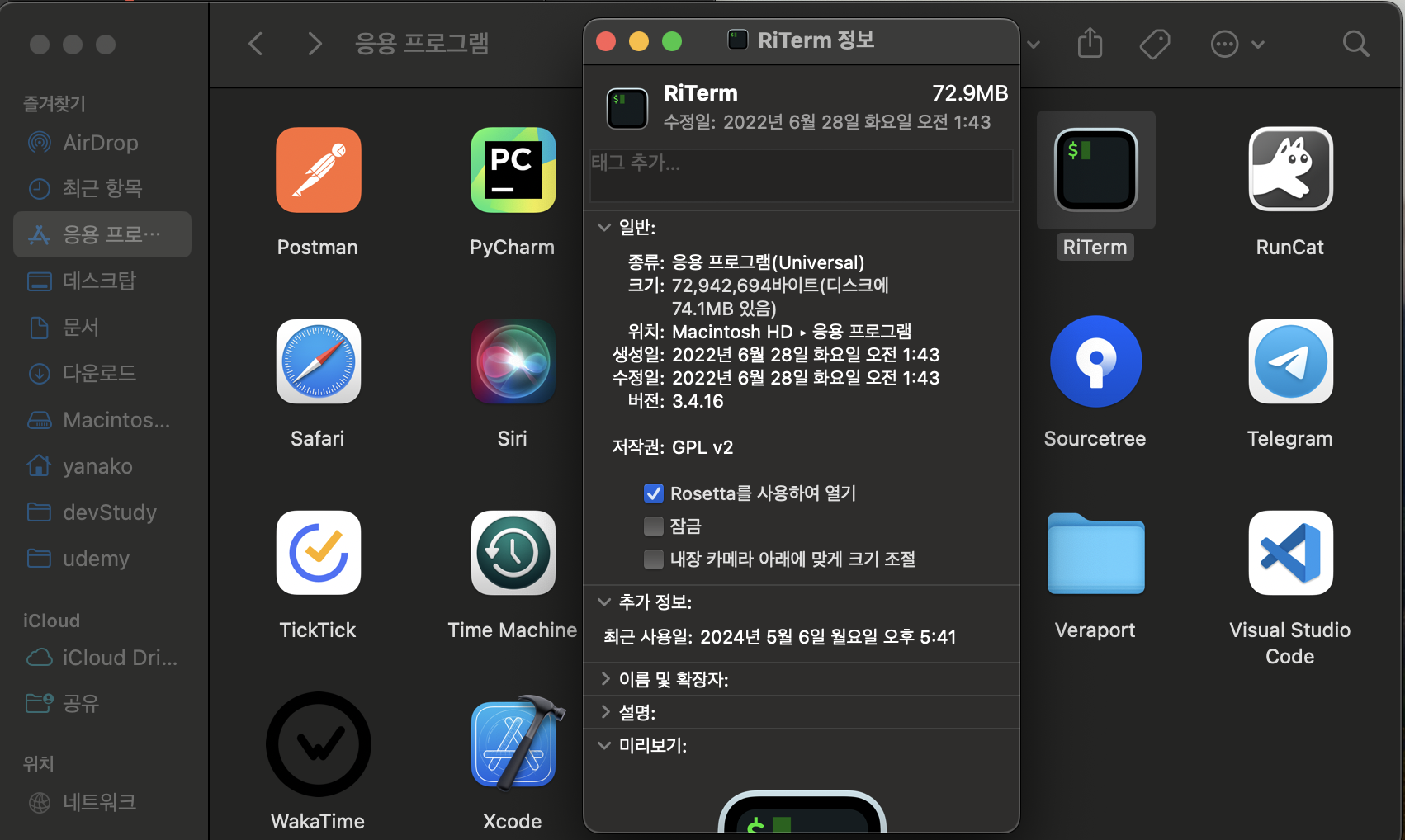Open Macintosh HD in the sidebar
Screen dimensions: 1405x840
point(102,420)
